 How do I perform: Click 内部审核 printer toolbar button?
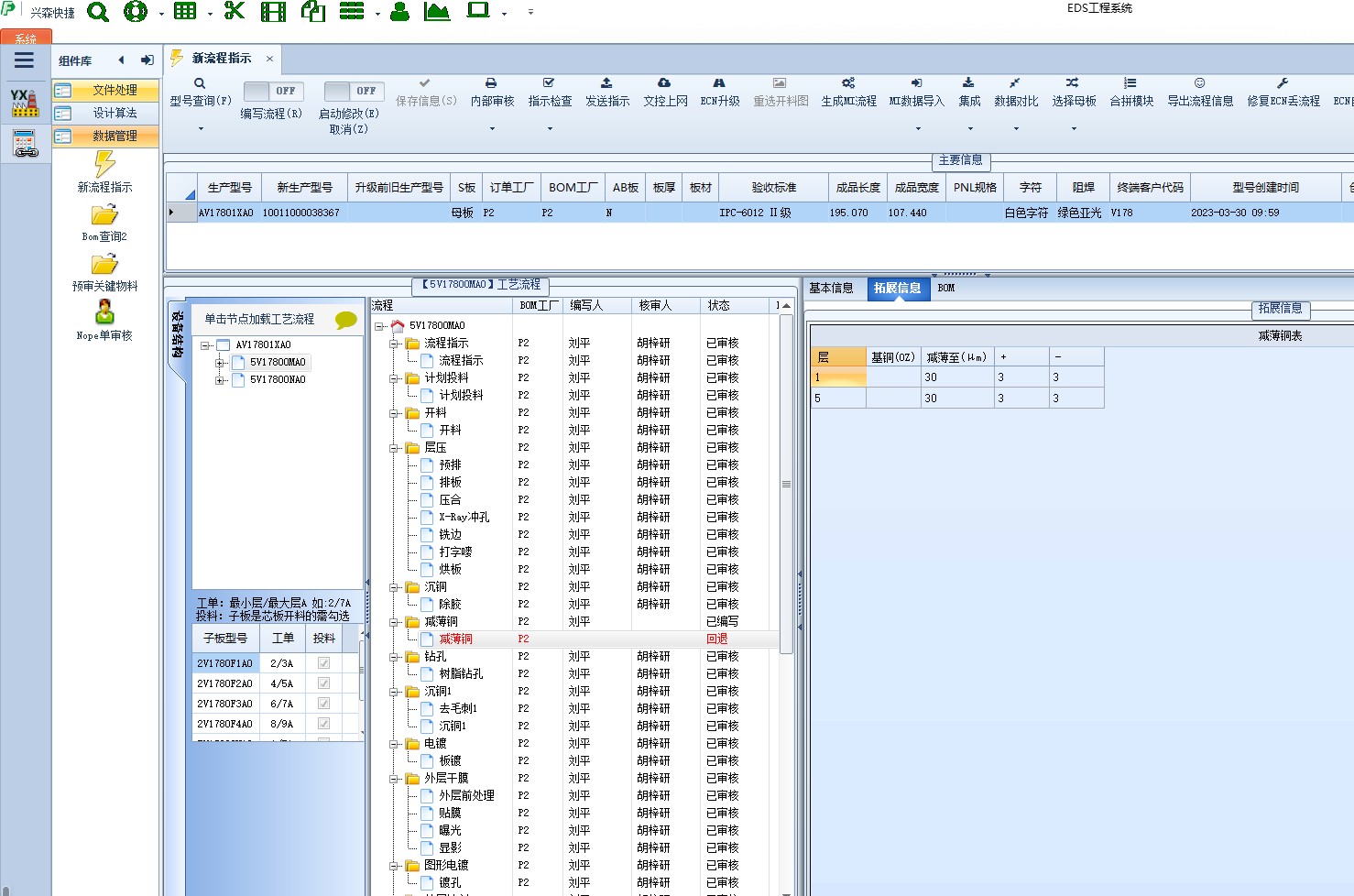point(492,92)
